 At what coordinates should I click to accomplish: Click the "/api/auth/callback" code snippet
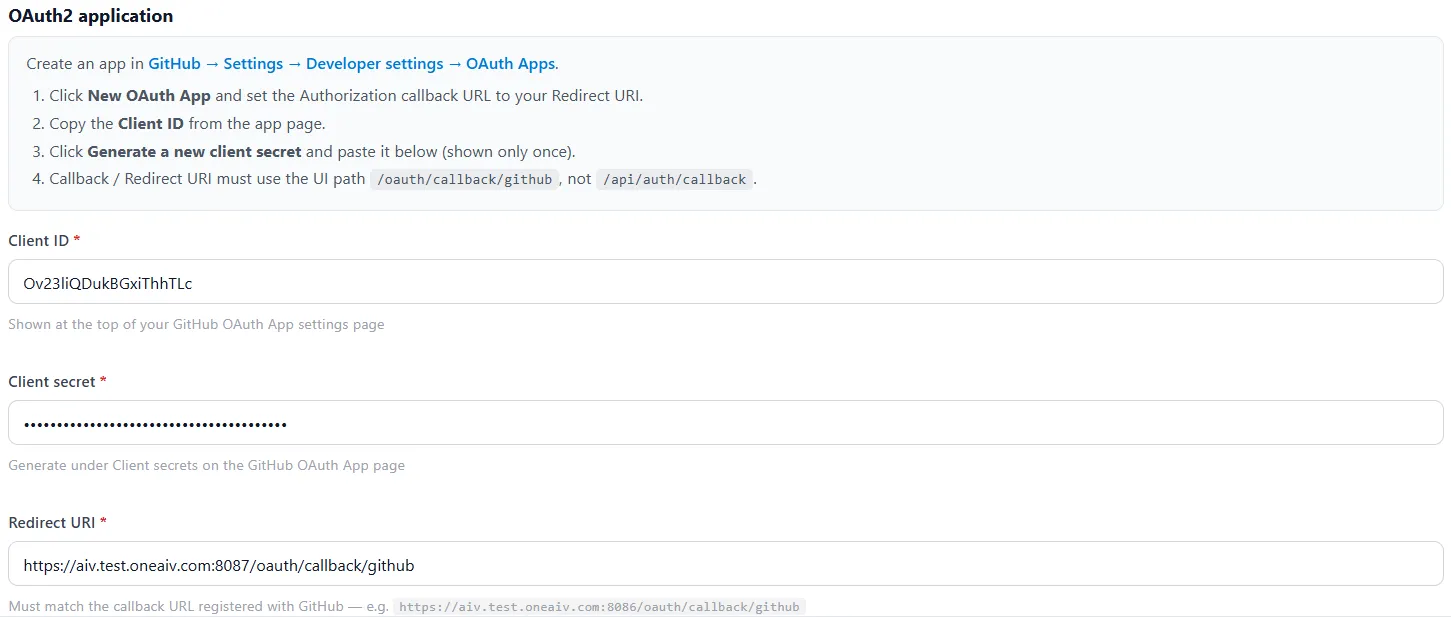pyautogui.click(x=674, y=180)
